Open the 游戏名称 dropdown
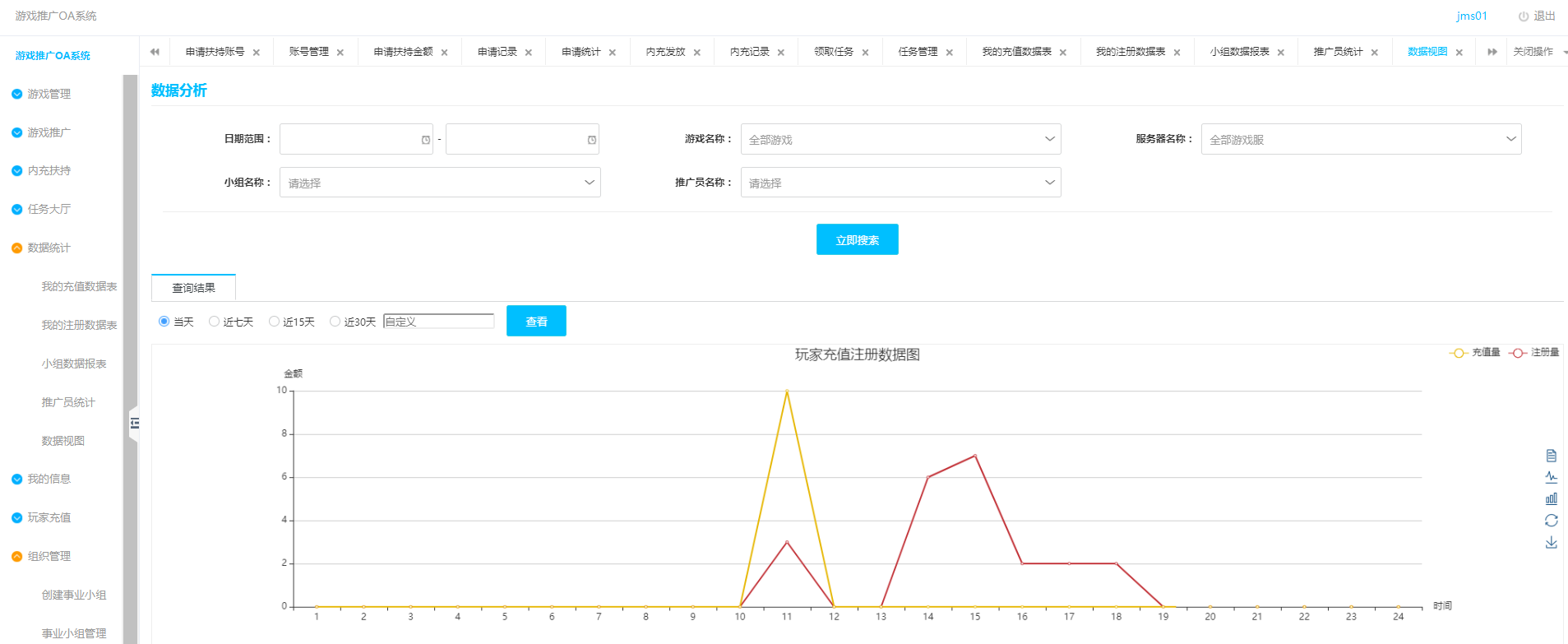This screenshot has width=1568, height=644. point(900,139)
